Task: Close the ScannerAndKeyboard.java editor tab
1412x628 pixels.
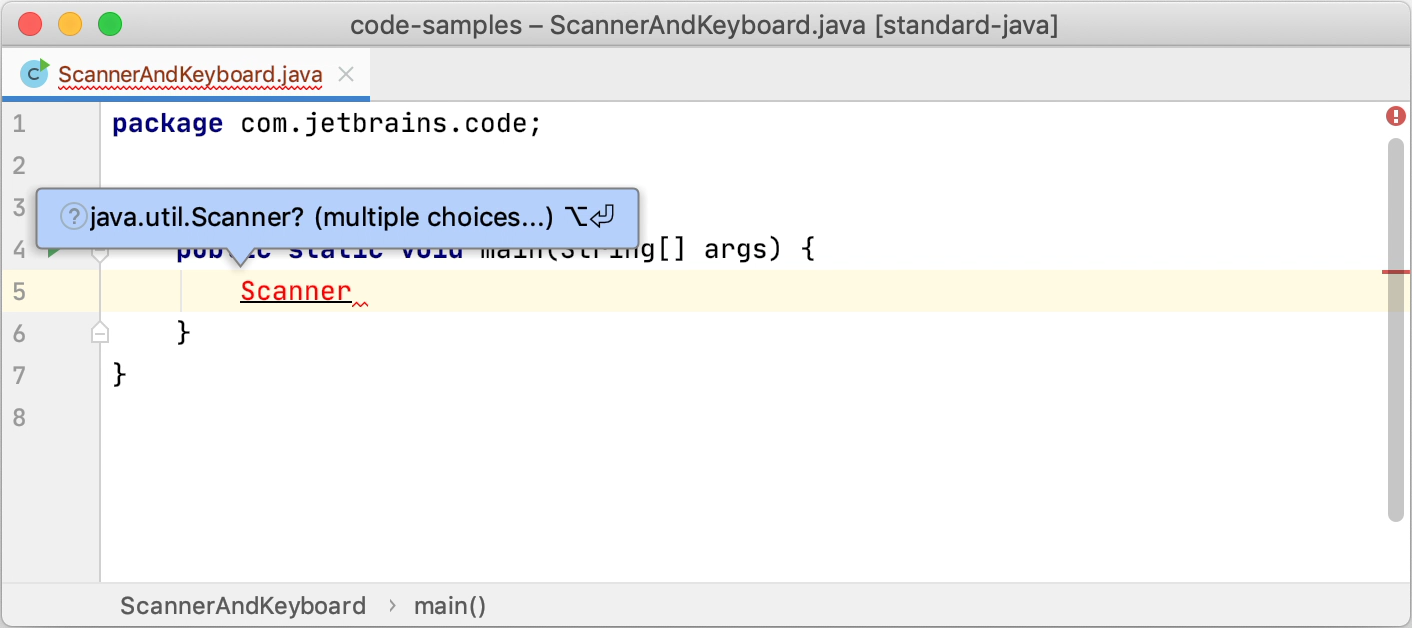Action: [346, 74]
